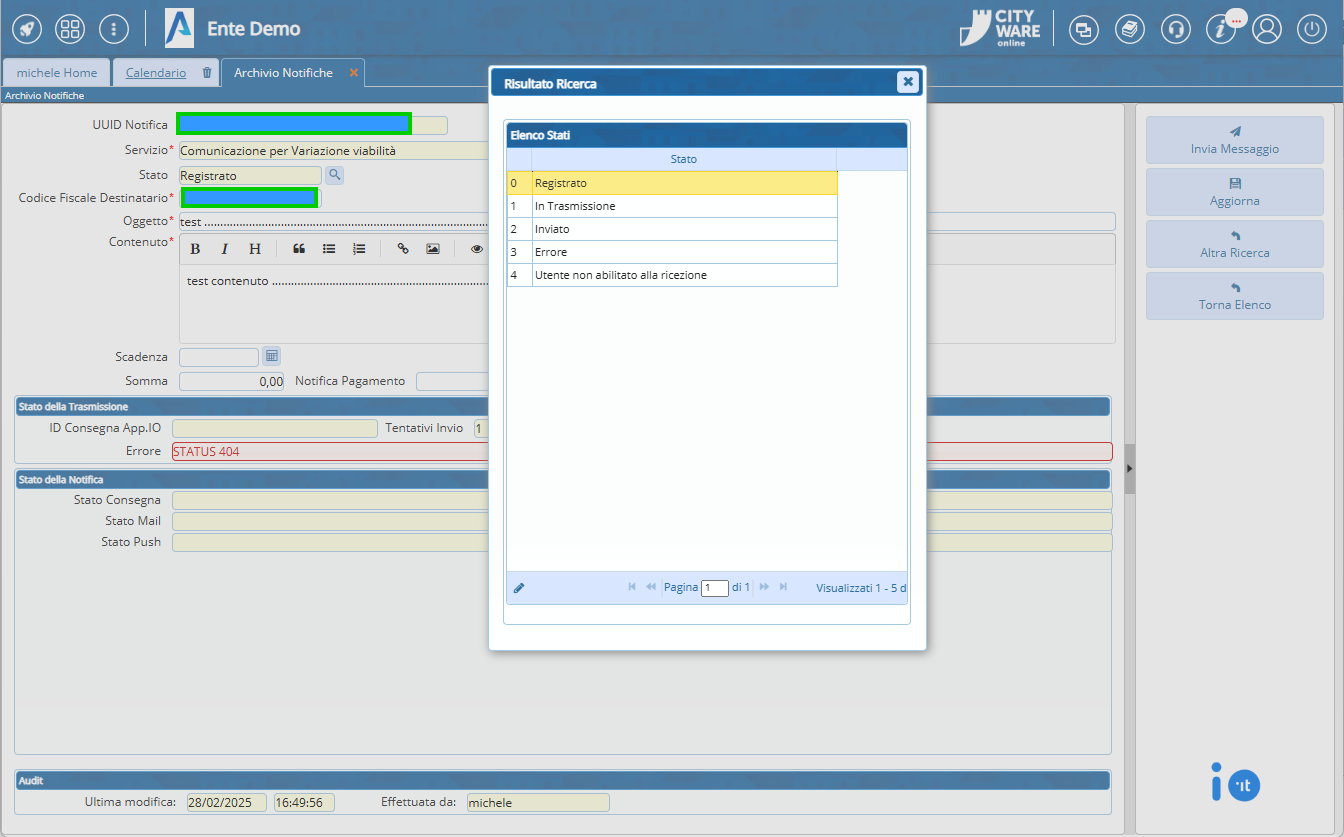Click the pencil edit icon in dialog footer
Viewport: 1344px width, 837px height.
(519, 588)
